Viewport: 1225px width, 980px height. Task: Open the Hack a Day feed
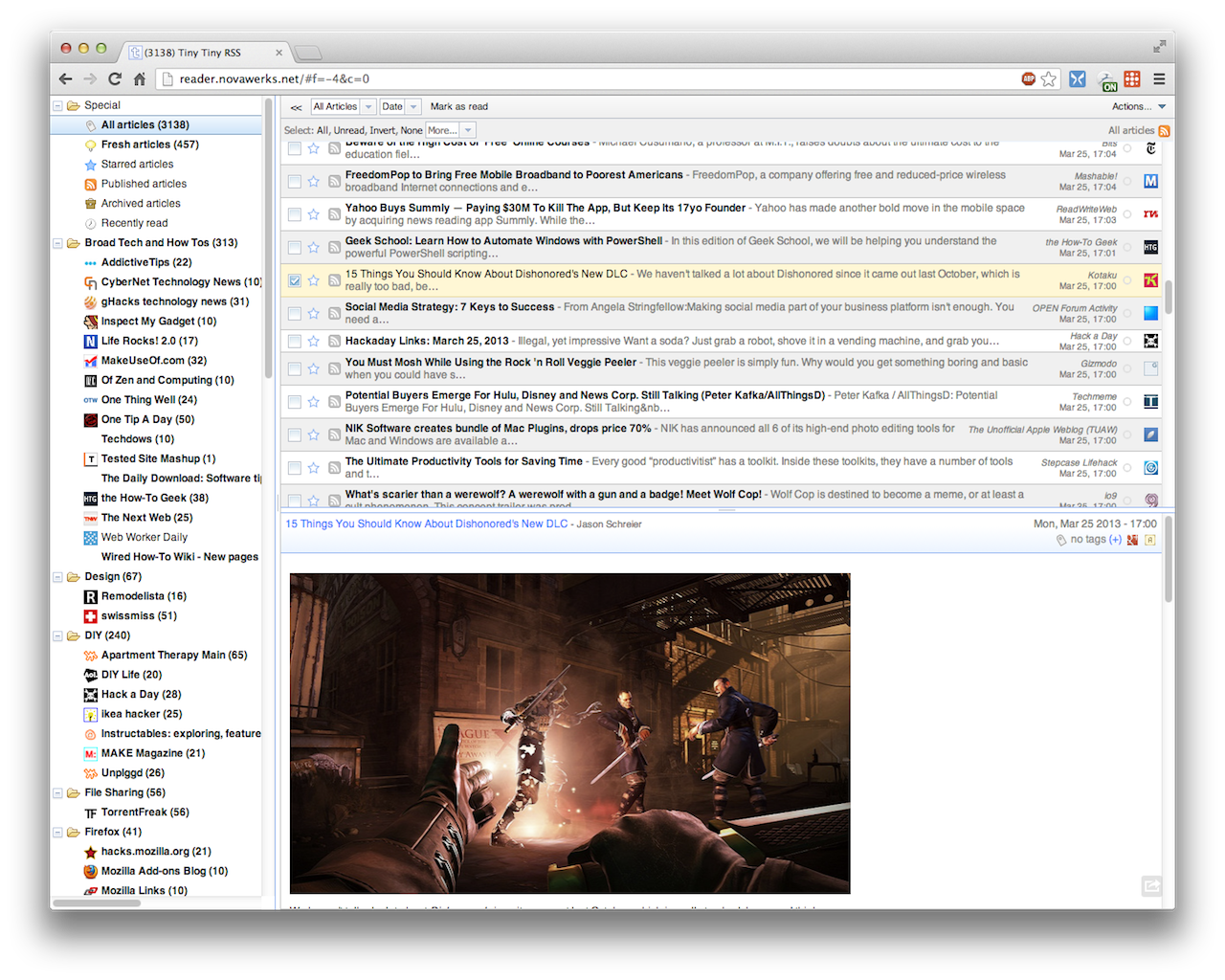tap(141, 695)
